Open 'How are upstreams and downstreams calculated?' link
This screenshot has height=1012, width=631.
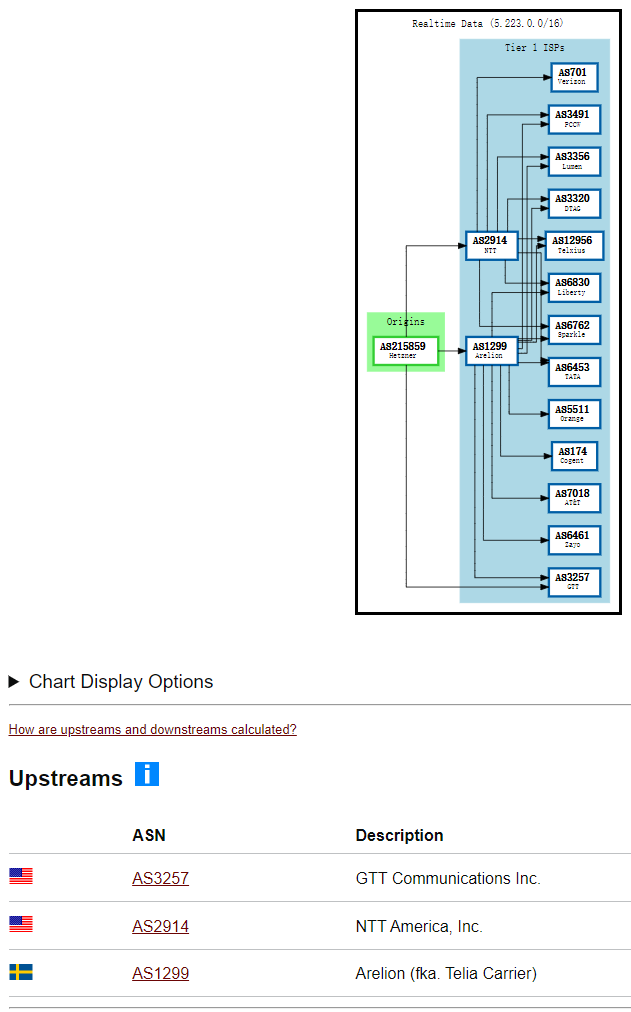point(152,729)
